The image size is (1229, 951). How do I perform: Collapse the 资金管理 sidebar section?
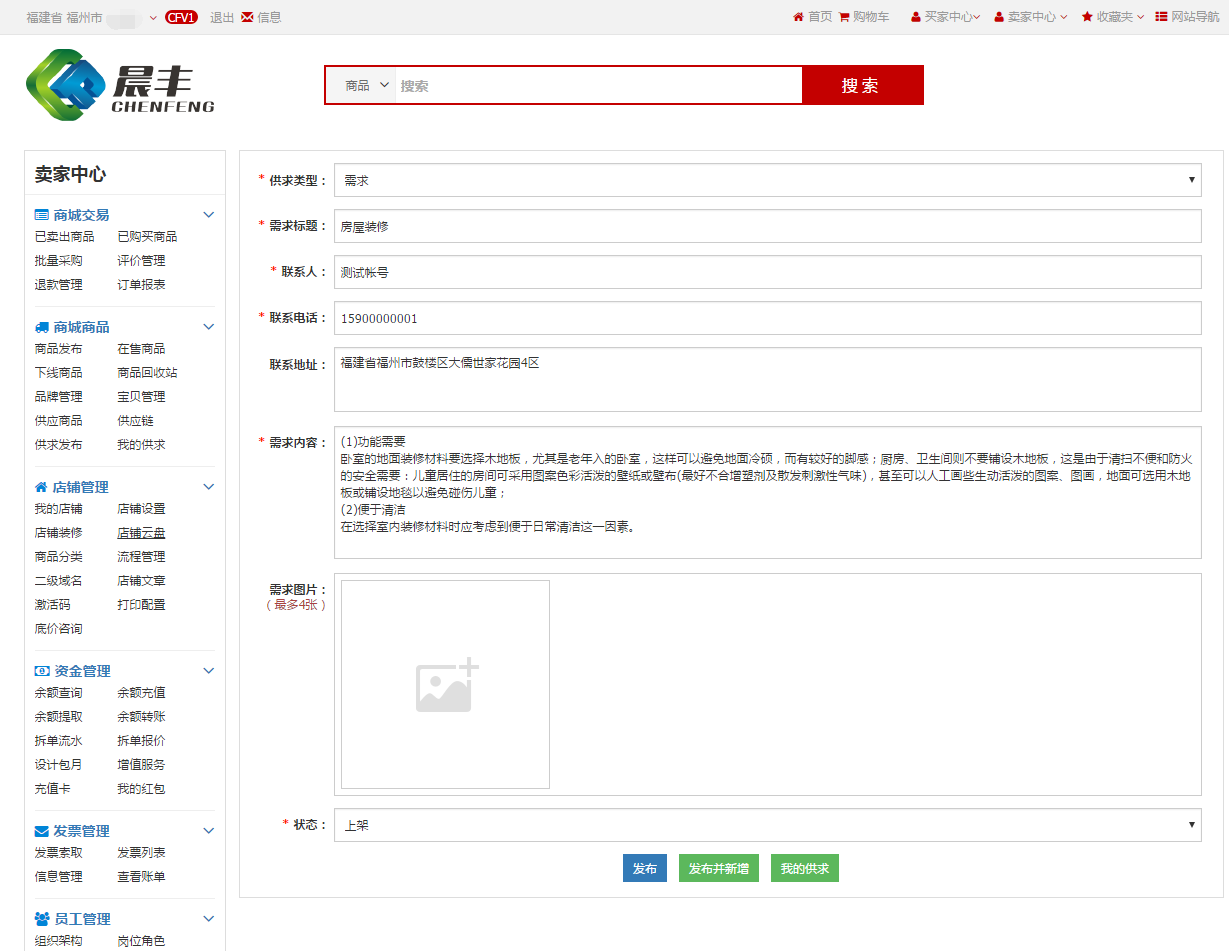(x=209, y=671)
